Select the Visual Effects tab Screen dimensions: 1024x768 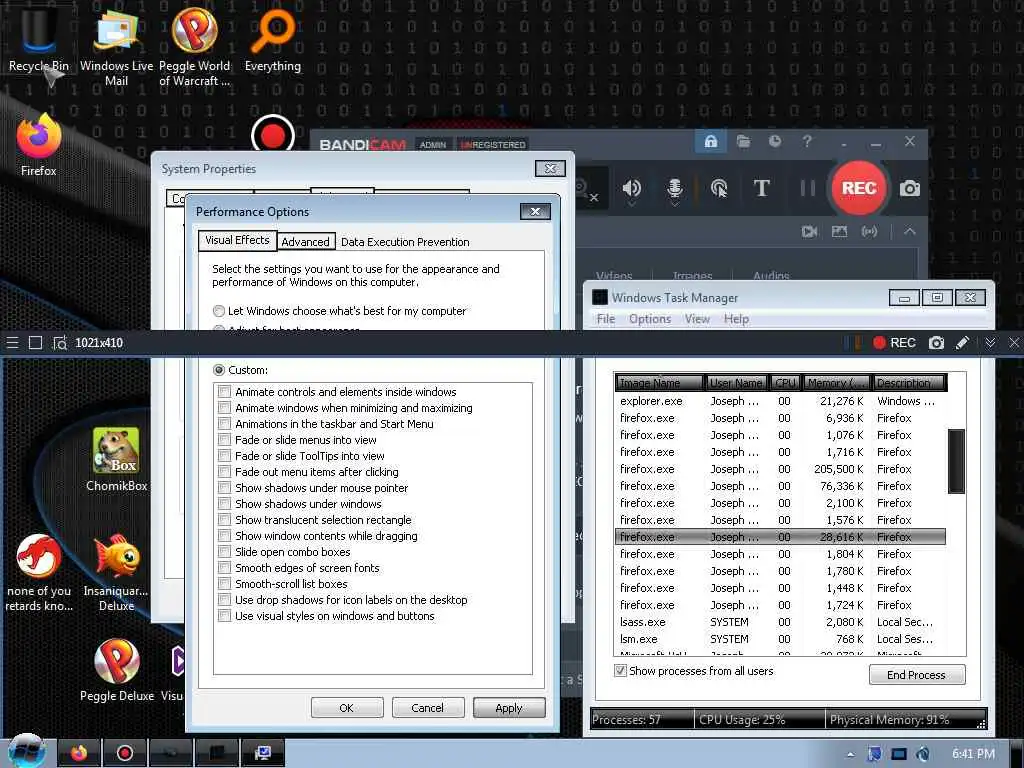click(237, 240)
